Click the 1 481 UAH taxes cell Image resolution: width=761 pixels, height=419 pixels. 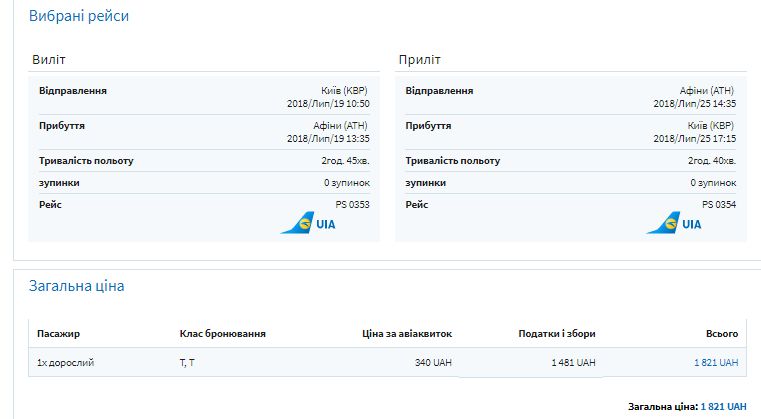tap(573, 362)
